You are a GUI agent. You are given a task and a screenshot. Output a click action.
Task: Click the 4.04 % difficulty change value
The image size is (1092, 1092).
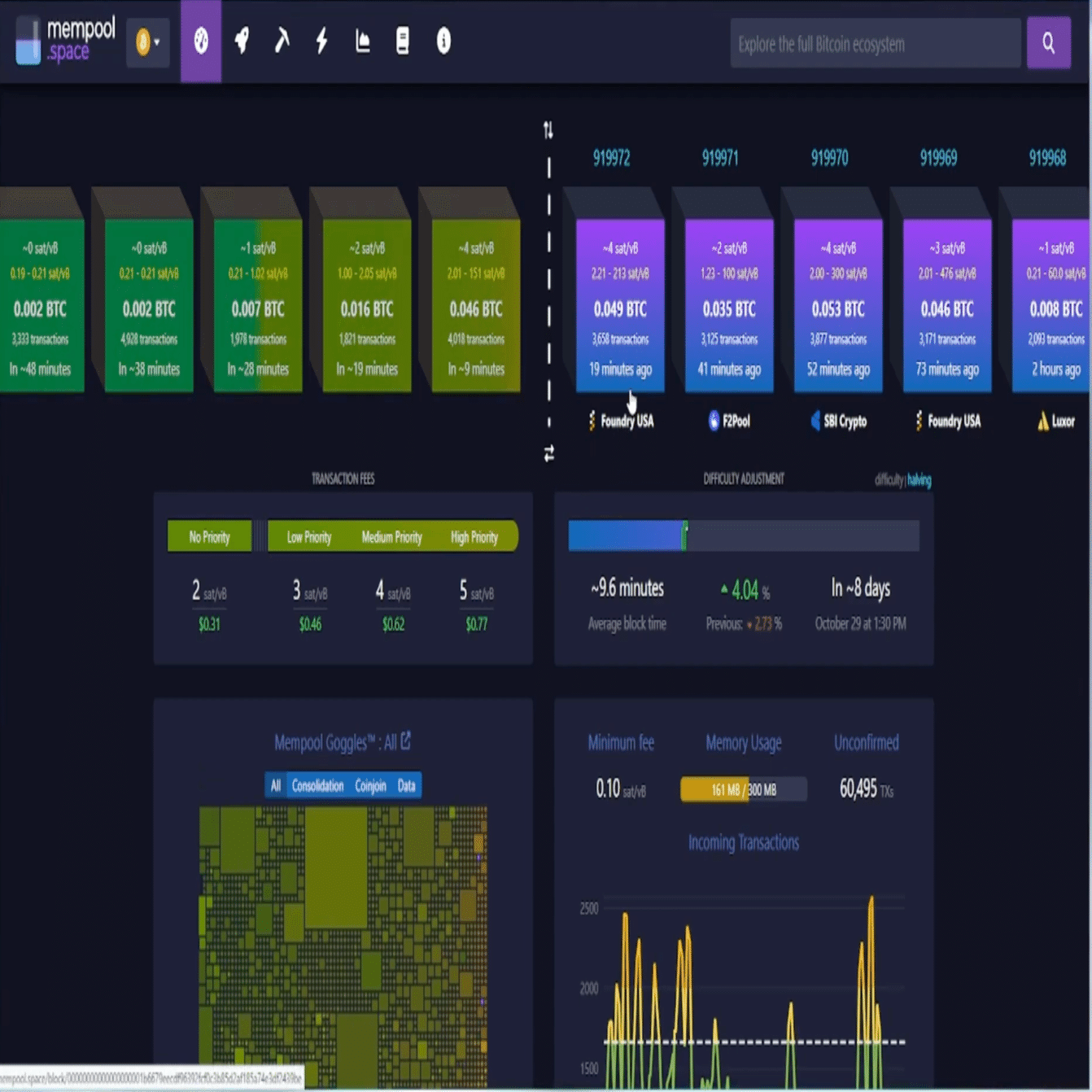tap(745, 590)
